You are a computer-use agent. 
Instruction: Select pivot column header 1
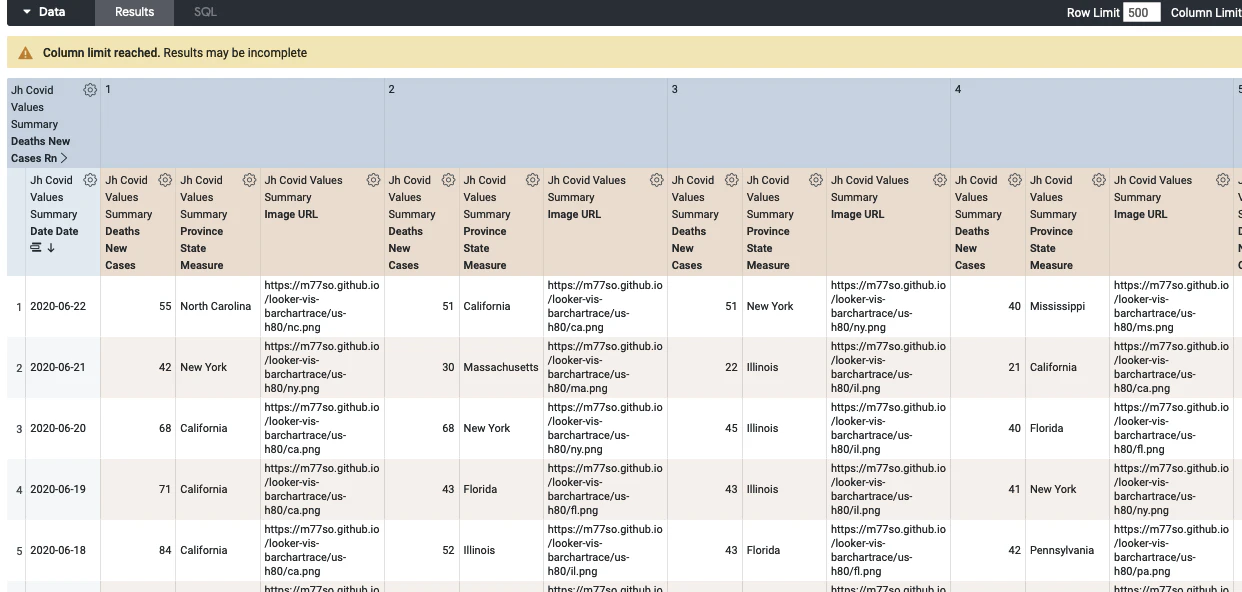[242, 123]
